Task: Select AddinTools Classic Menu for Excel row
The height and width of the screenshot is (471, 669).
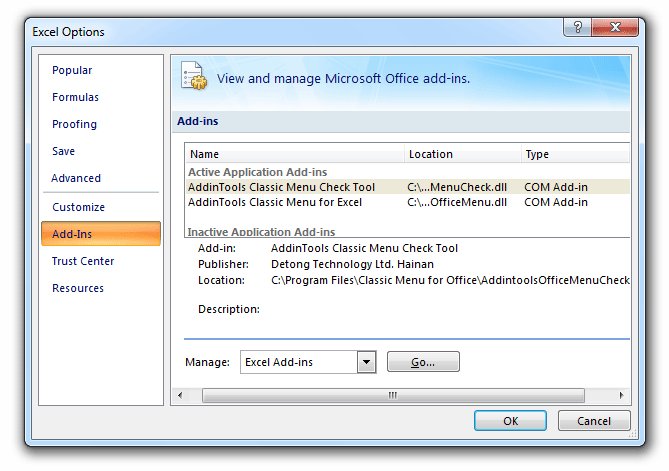Action: [x=407, y=202]
